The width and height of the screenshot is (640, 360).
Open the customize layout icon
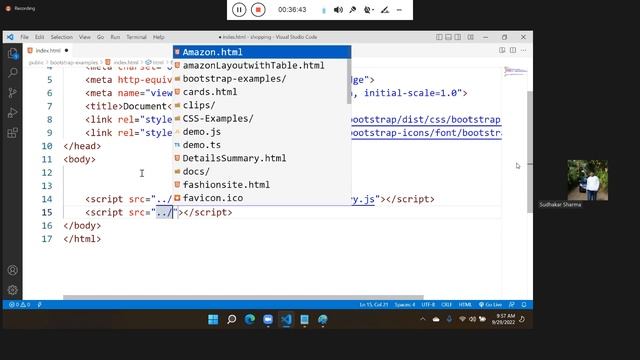point(471,37)
